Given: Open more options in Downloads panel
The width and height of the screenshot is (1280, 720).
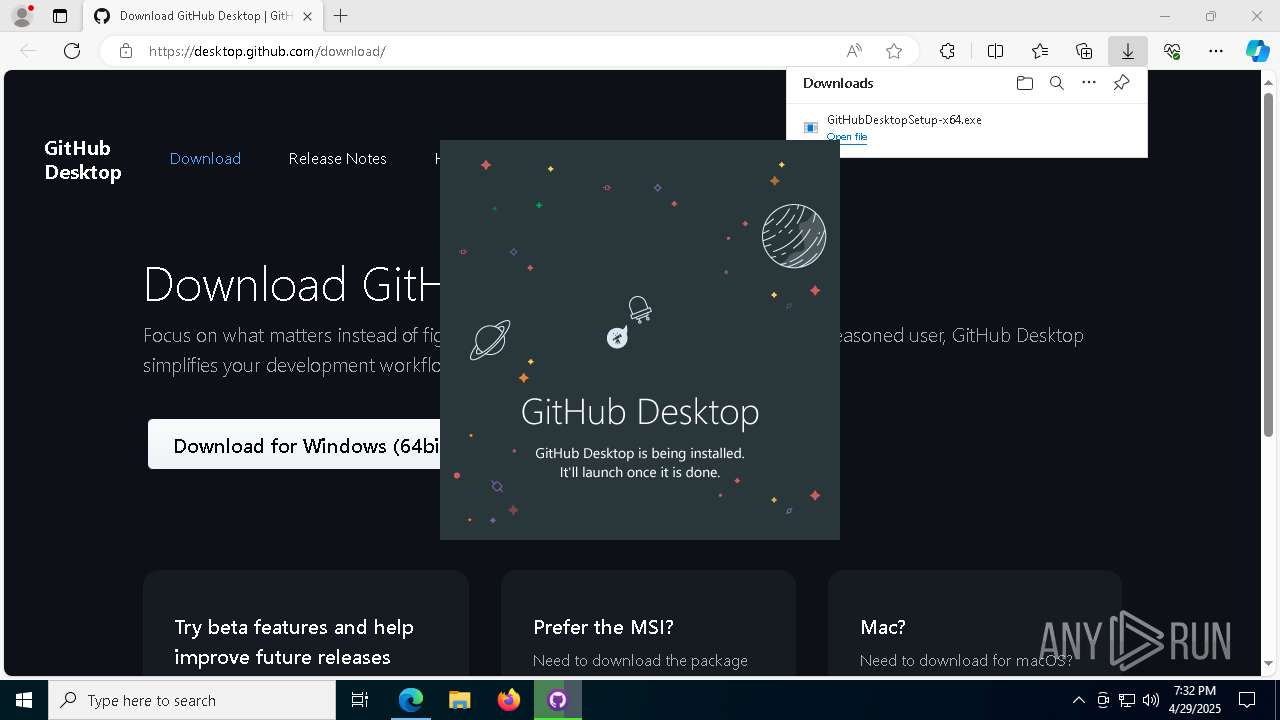Looking at the screenshot, I should click(x=1089, y=83).
